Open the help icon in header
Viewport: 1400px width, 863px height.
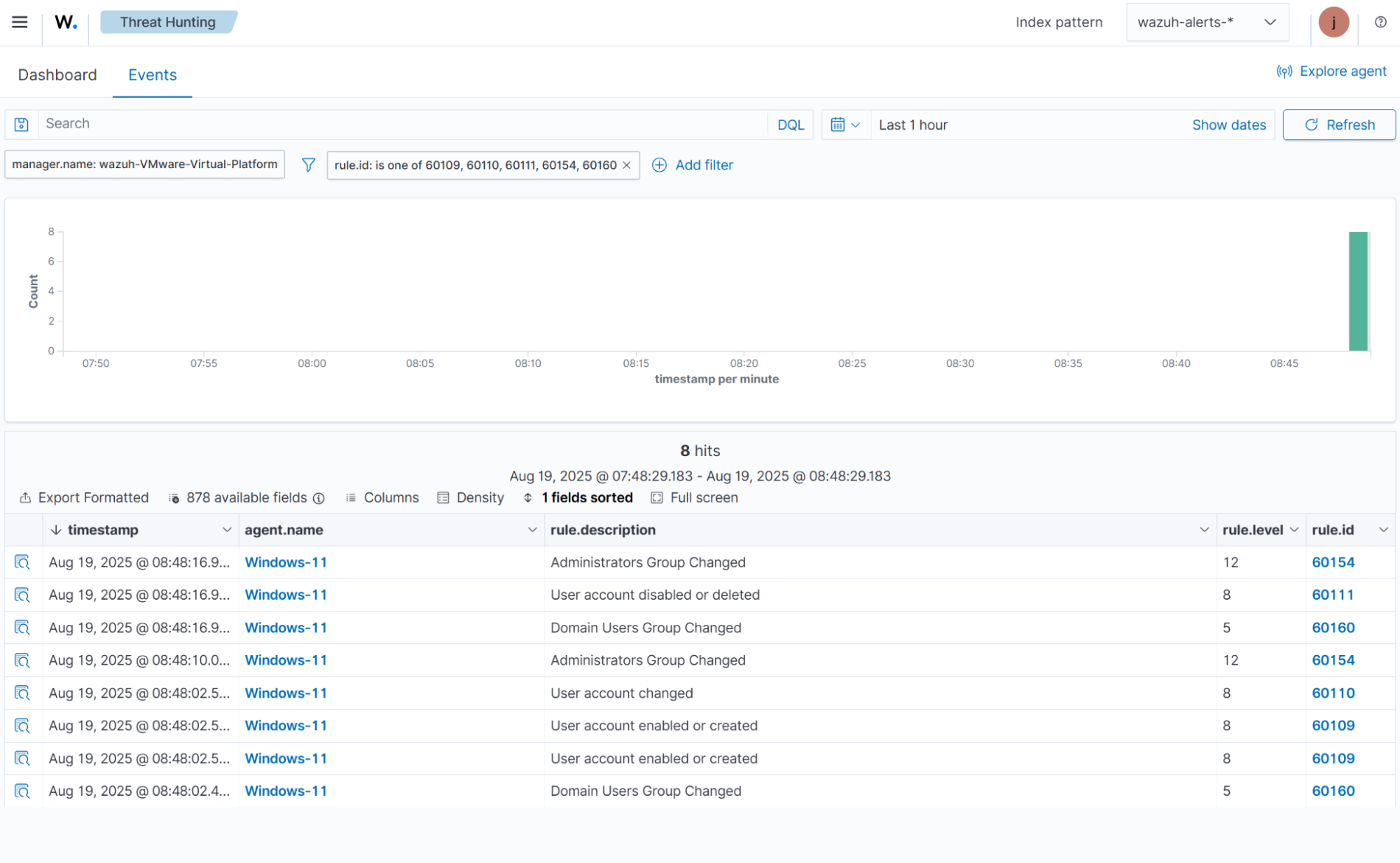pyautogui.click(x=1380, y=22)
